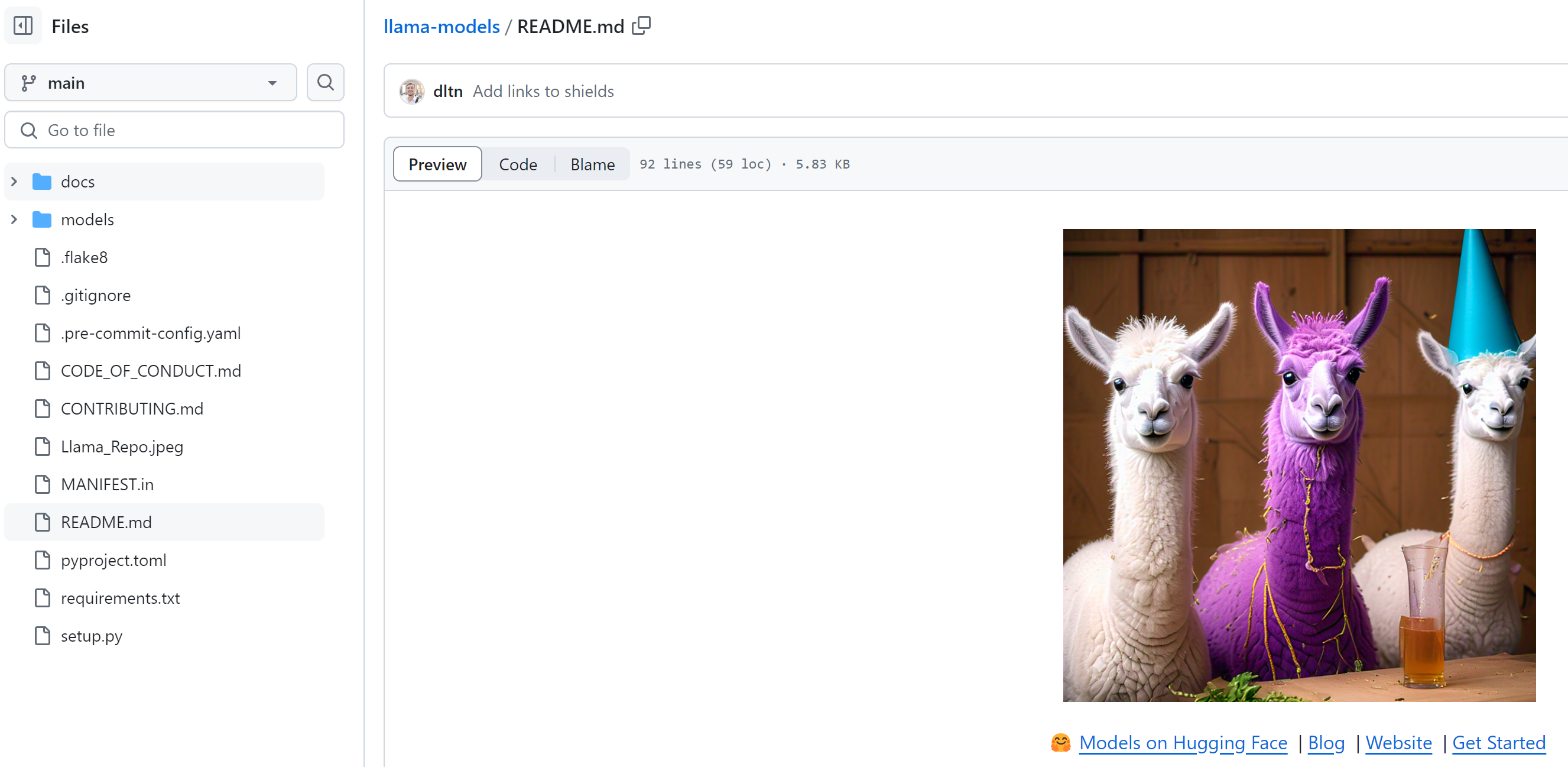The image size is (1568, 767).
Task: Click the models folder icon
Action: point(41,219)
